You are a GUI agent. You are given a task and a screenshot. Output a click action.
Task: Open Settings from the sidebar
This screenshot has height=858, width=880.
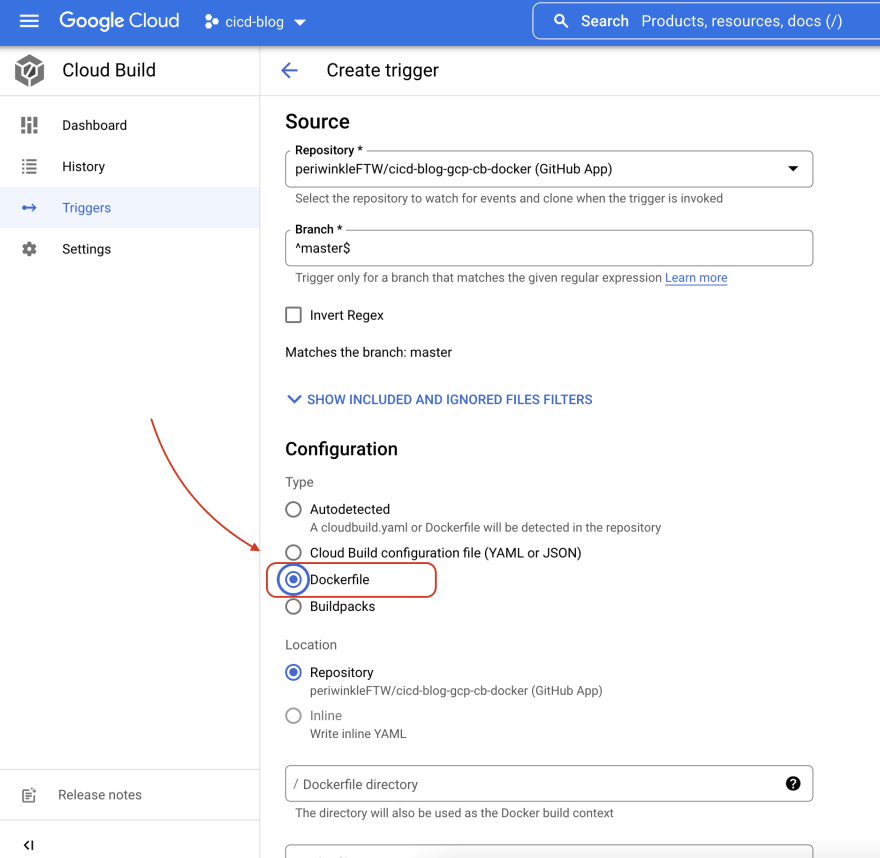(130, 249)
